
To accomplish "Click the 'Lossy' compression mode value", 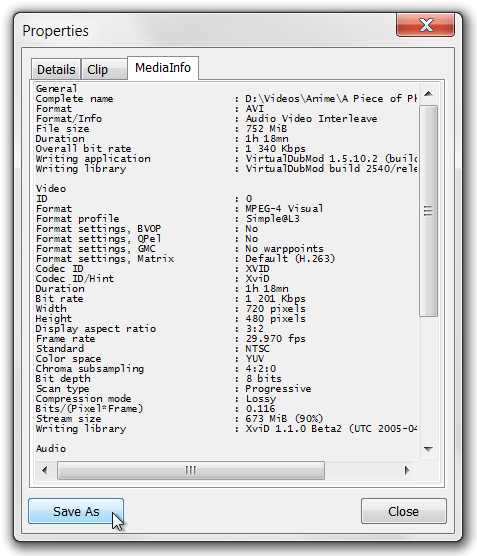I will pyautogui.click(x=260, y=399).
